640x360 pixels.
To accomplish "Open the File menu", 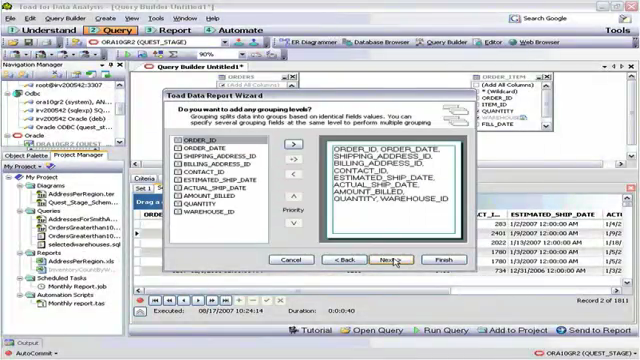I will pos(10,18).
